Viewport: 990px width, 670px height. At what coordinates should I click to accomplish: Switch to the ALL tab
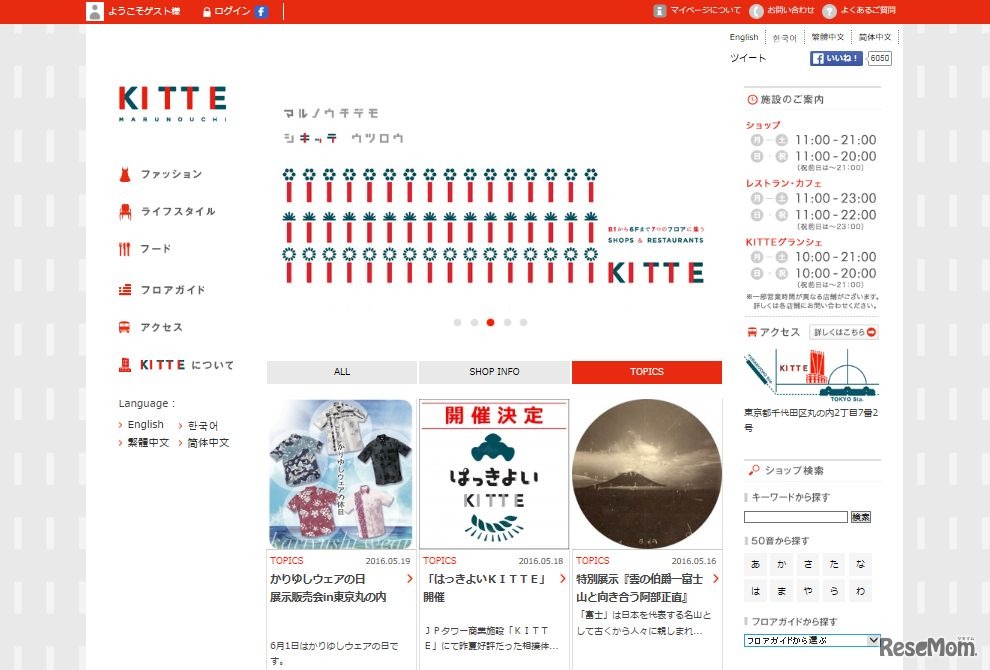coord(342,372)
